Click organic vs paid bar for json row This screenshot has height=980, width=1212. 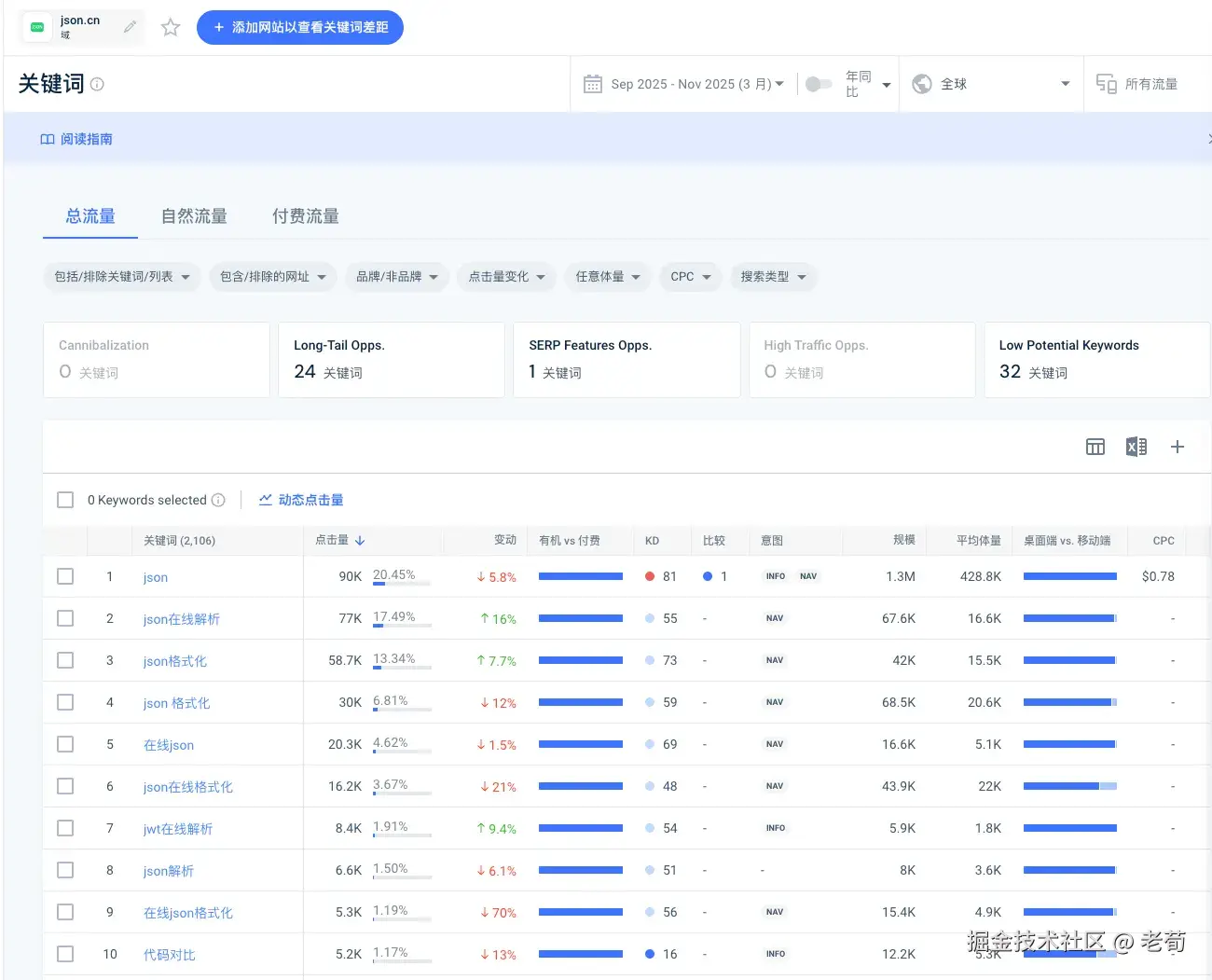point(581,576)
